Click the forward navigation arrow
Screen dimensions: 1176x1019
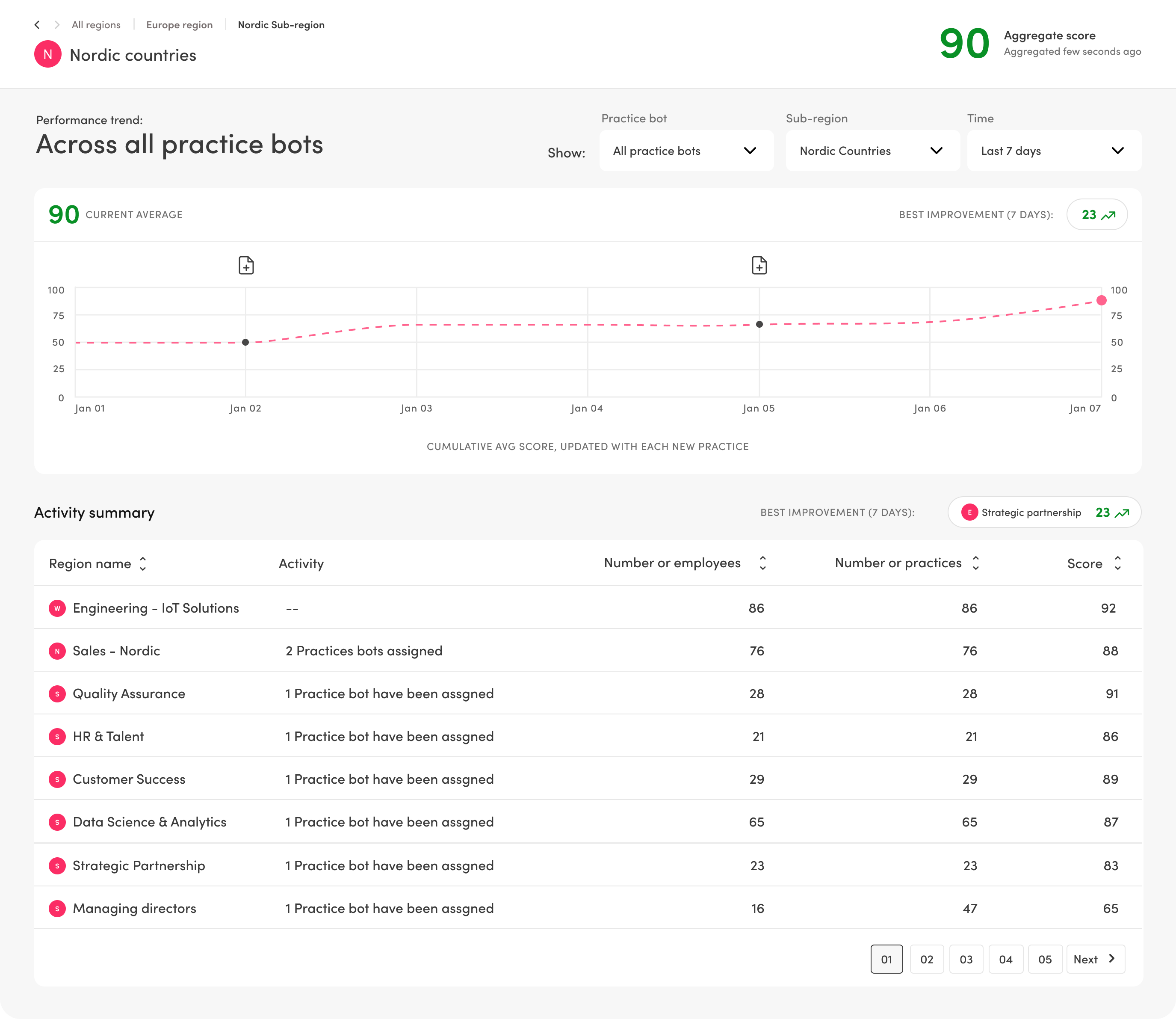point(57,24)
